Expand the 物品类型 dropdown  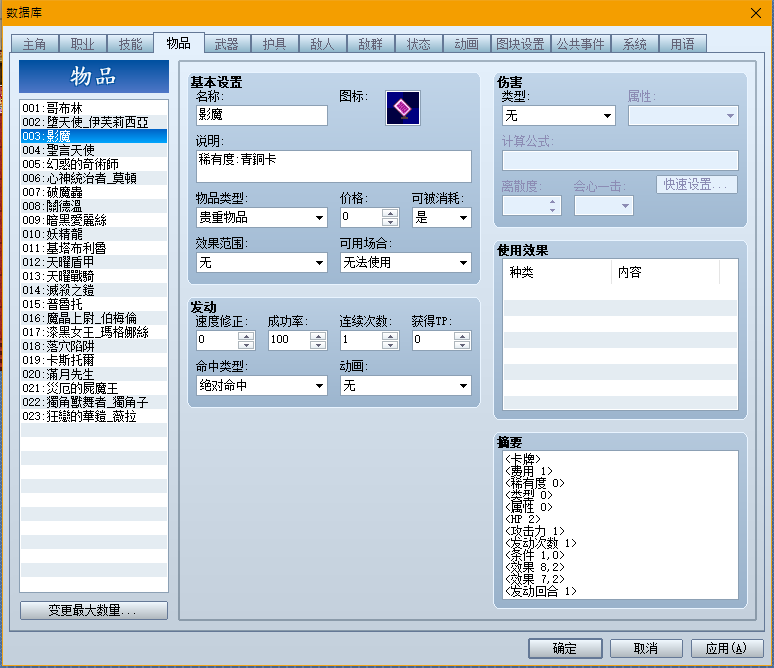[x=262, y=218]
